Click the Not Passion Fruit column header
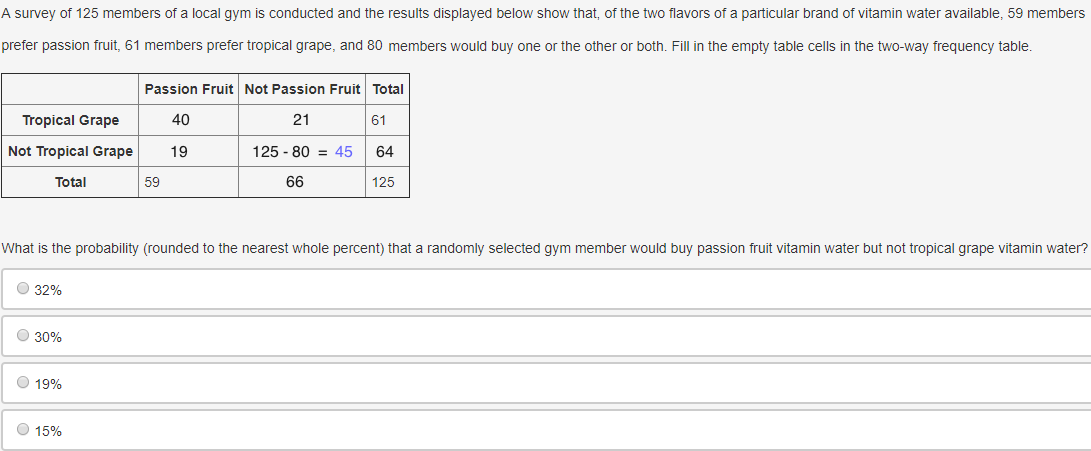The height and width of the screenshot is (451, 1091). coord(302,89)
